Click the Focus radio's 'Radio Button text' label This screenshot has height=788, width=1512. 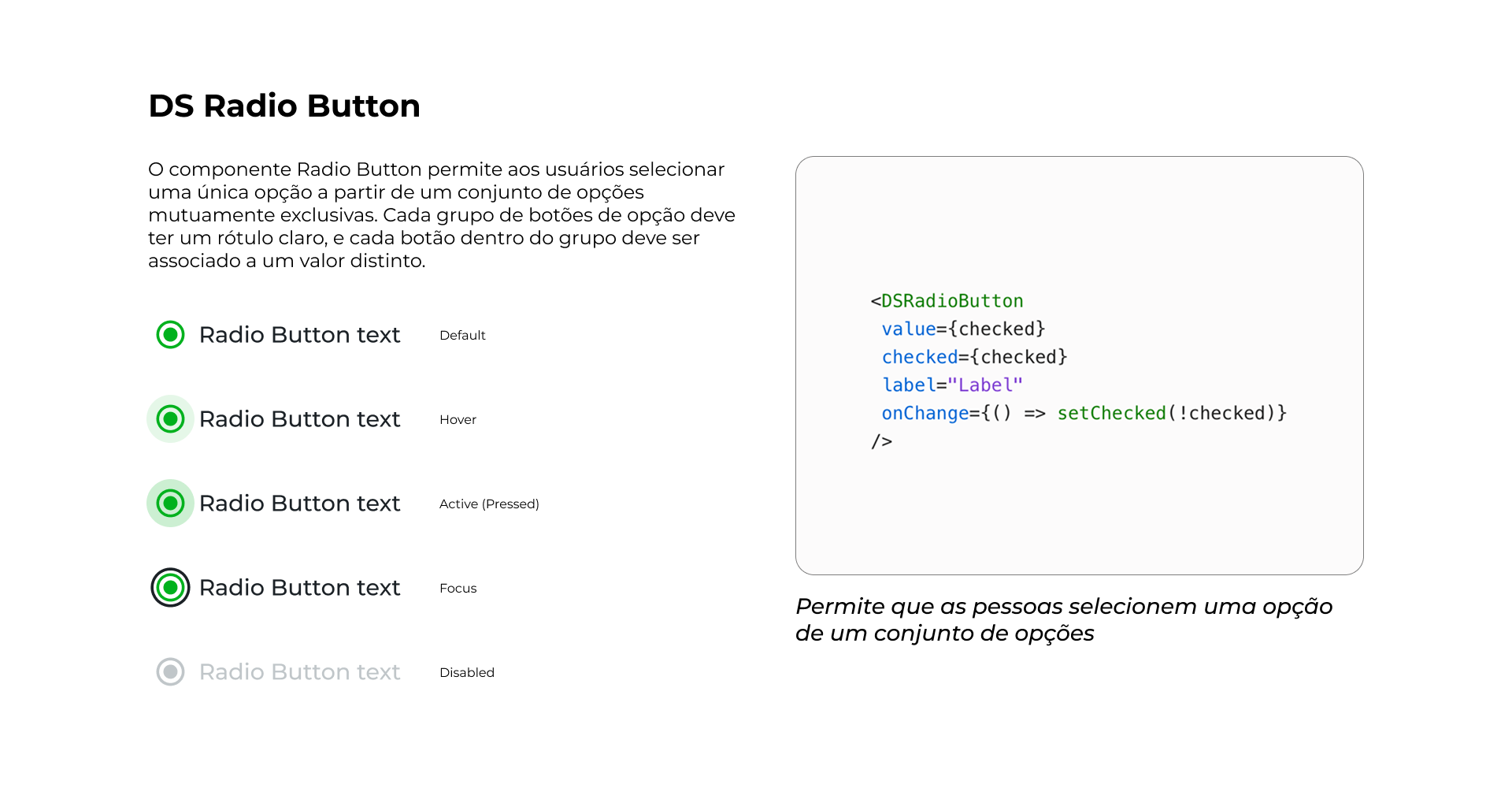(x=299, y=588)
